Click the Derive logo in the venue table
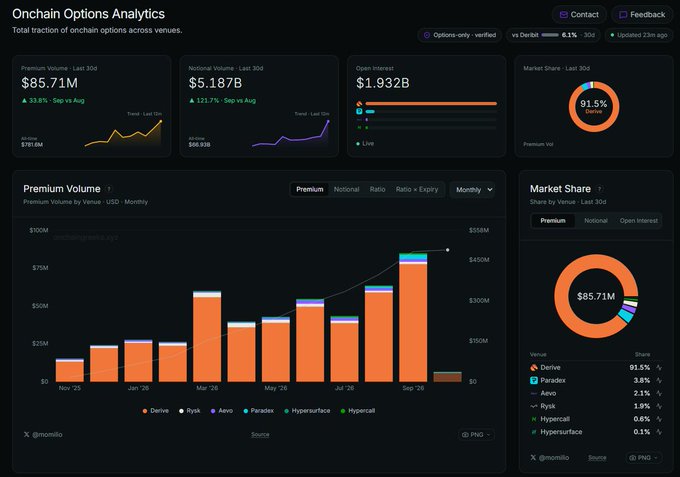The width and height of the screenshot is (680, 477). pos(534,368)
